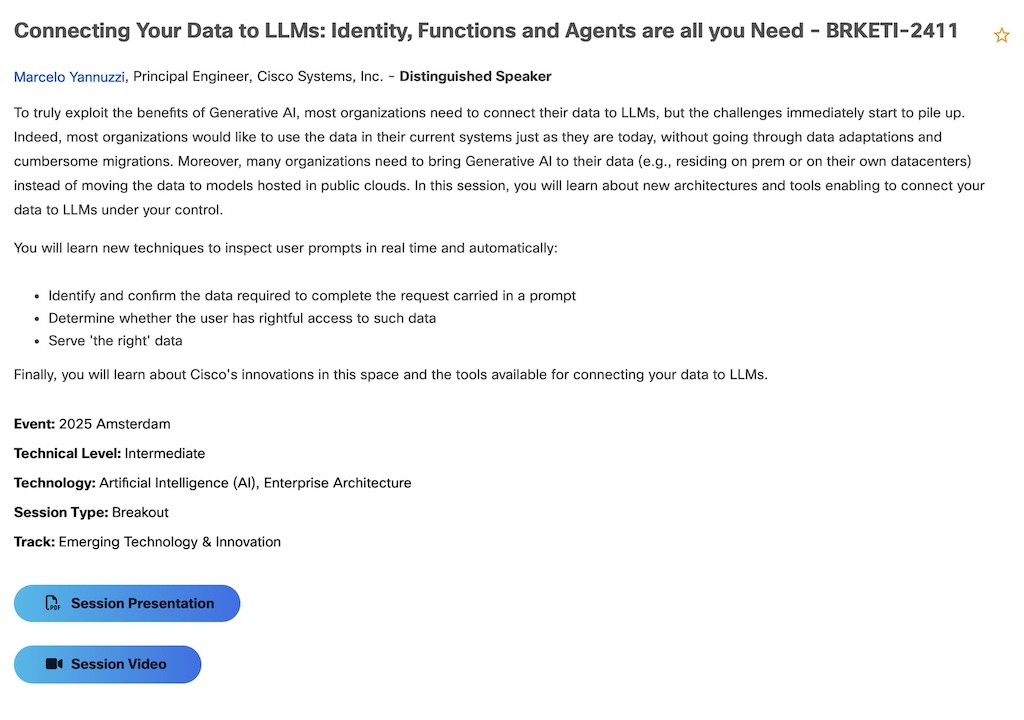Click the session title heading BRKETI-2411
The height and width of the screenshot is (720, 1024).
[x=486, y=31]
